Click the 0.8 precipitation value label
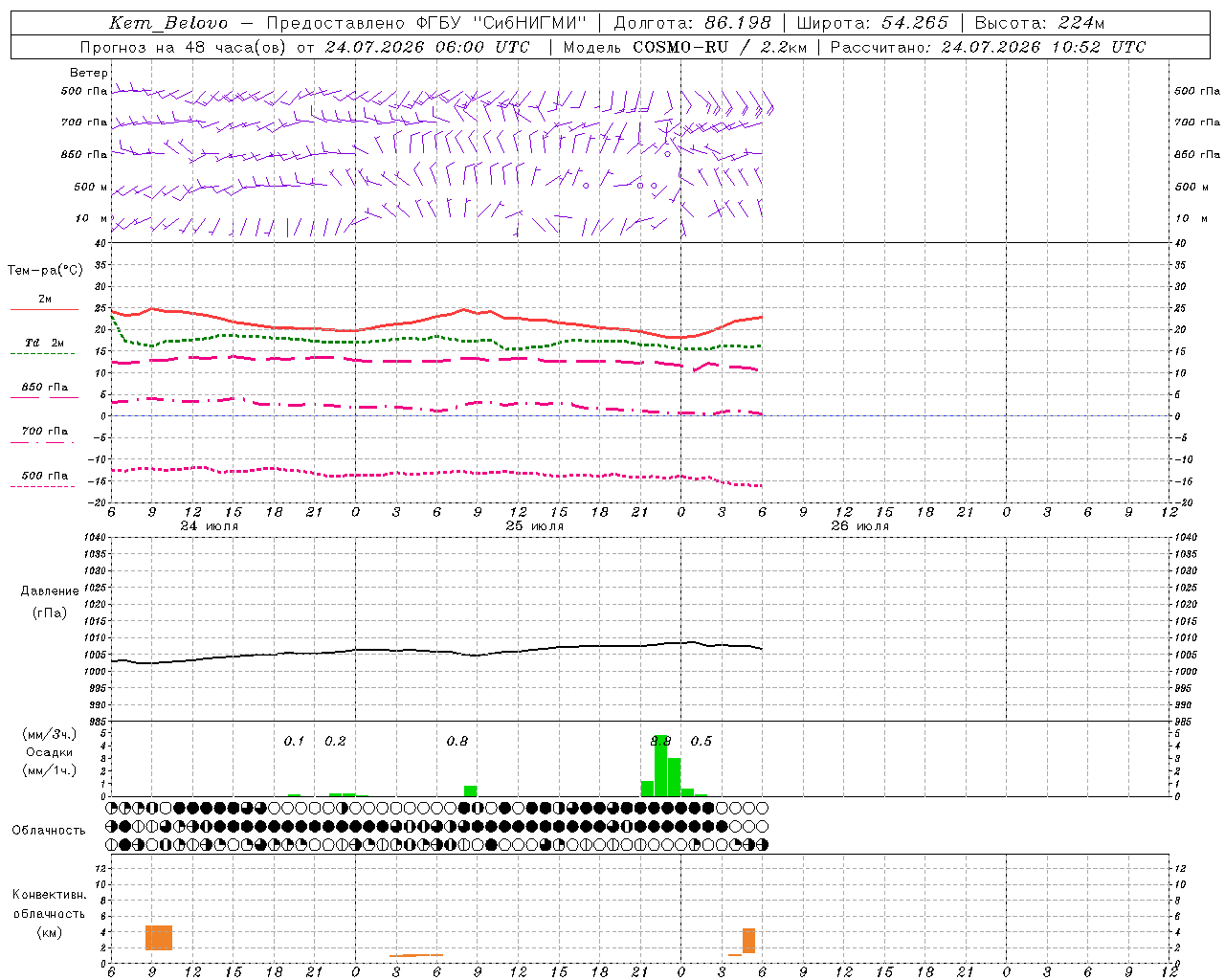Image resolution: width=1225 pixels, height=980 pixels. pos(457,741)
